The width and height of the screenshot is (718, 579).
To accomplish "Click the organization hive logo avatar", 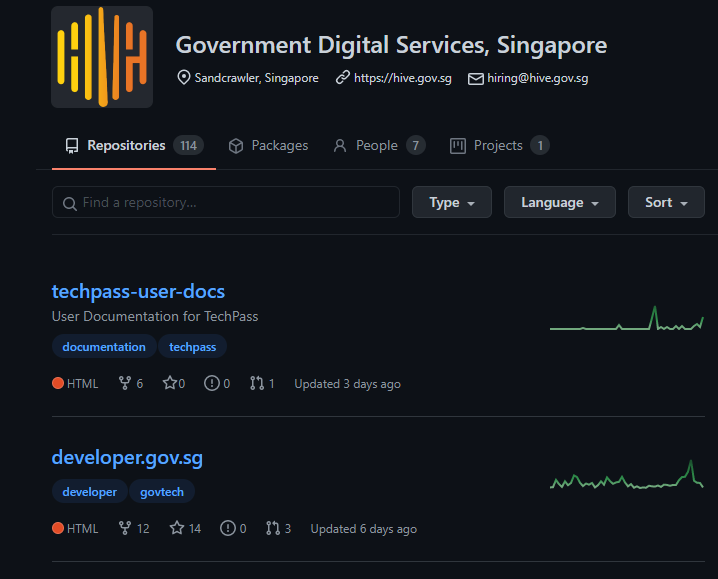I will [x=102, y=57].
